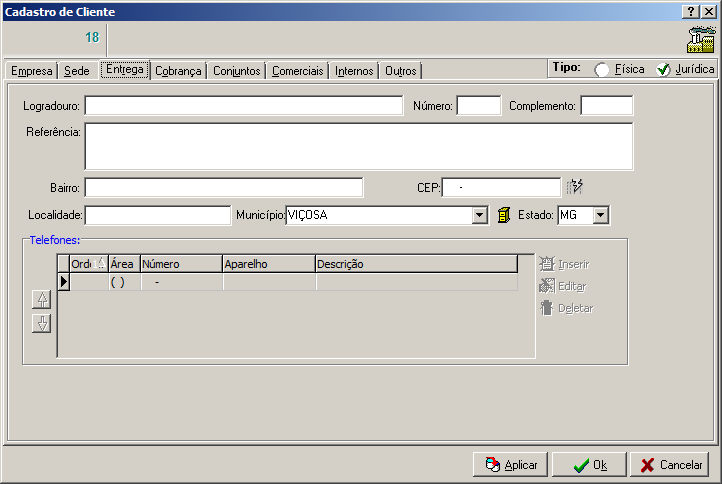Click the Logradouro text field
This screenshot has width=722, height=484.
(x=243, y=106)
